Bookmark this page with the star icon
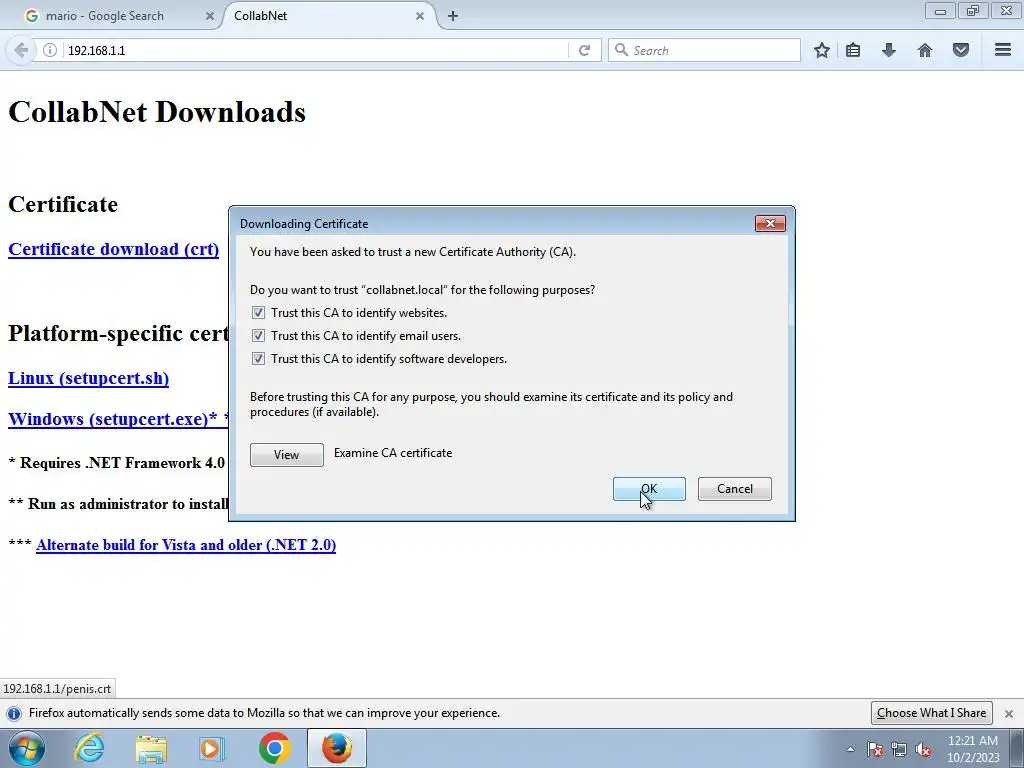Viewport: 1024px width, 768px height. (x=822, y=50)
